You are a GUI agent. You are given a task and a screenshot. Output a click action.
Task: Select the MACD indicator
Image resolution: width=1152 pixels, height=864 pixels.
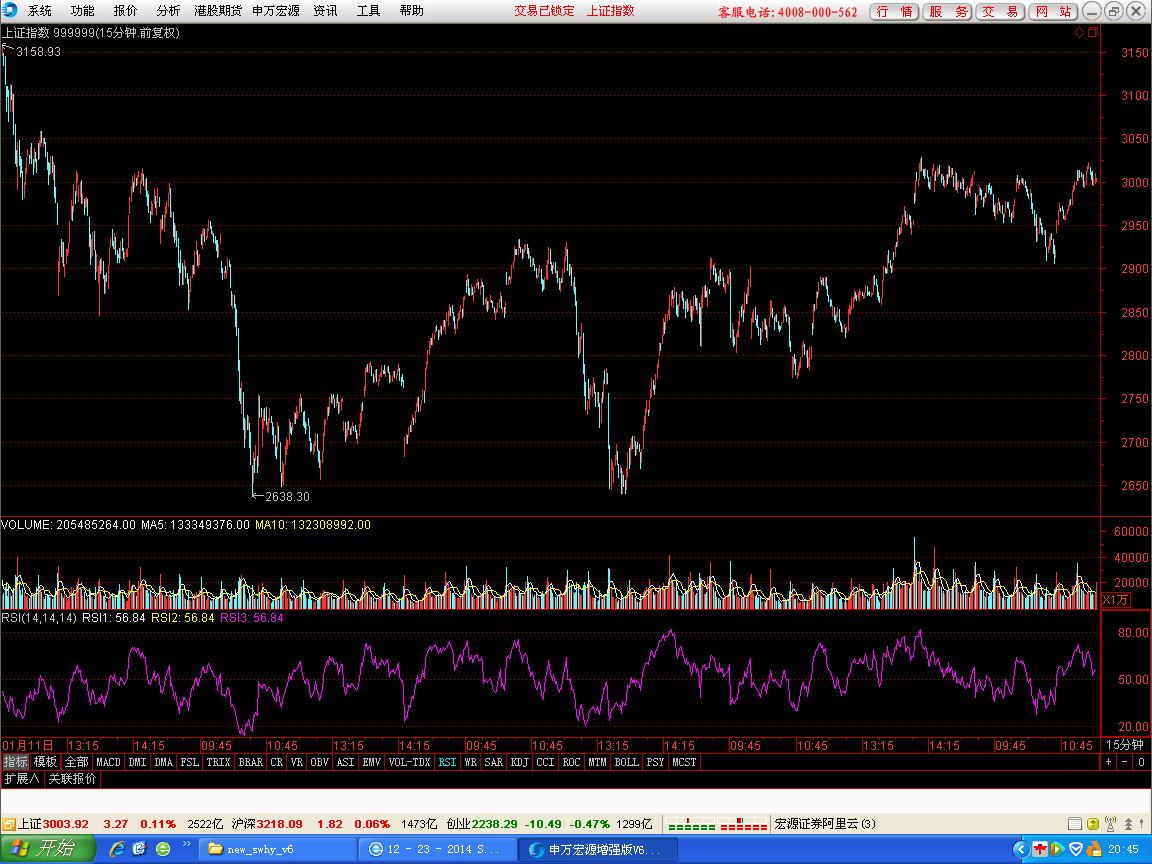108,762
